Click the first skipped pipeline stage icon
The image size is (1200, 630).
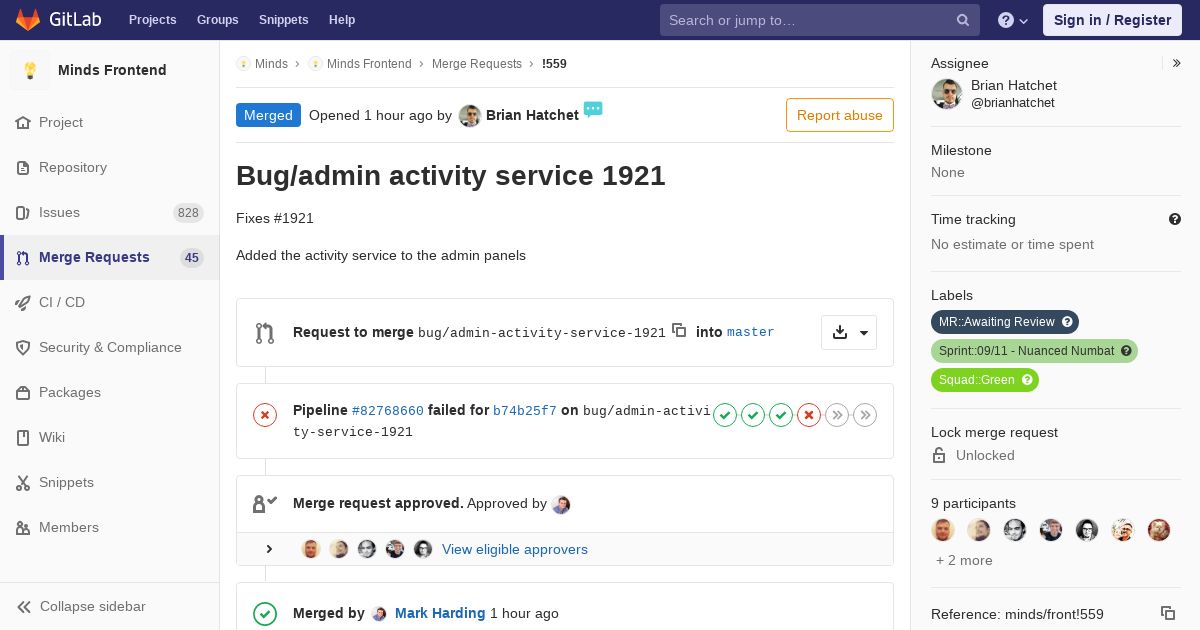837,415
